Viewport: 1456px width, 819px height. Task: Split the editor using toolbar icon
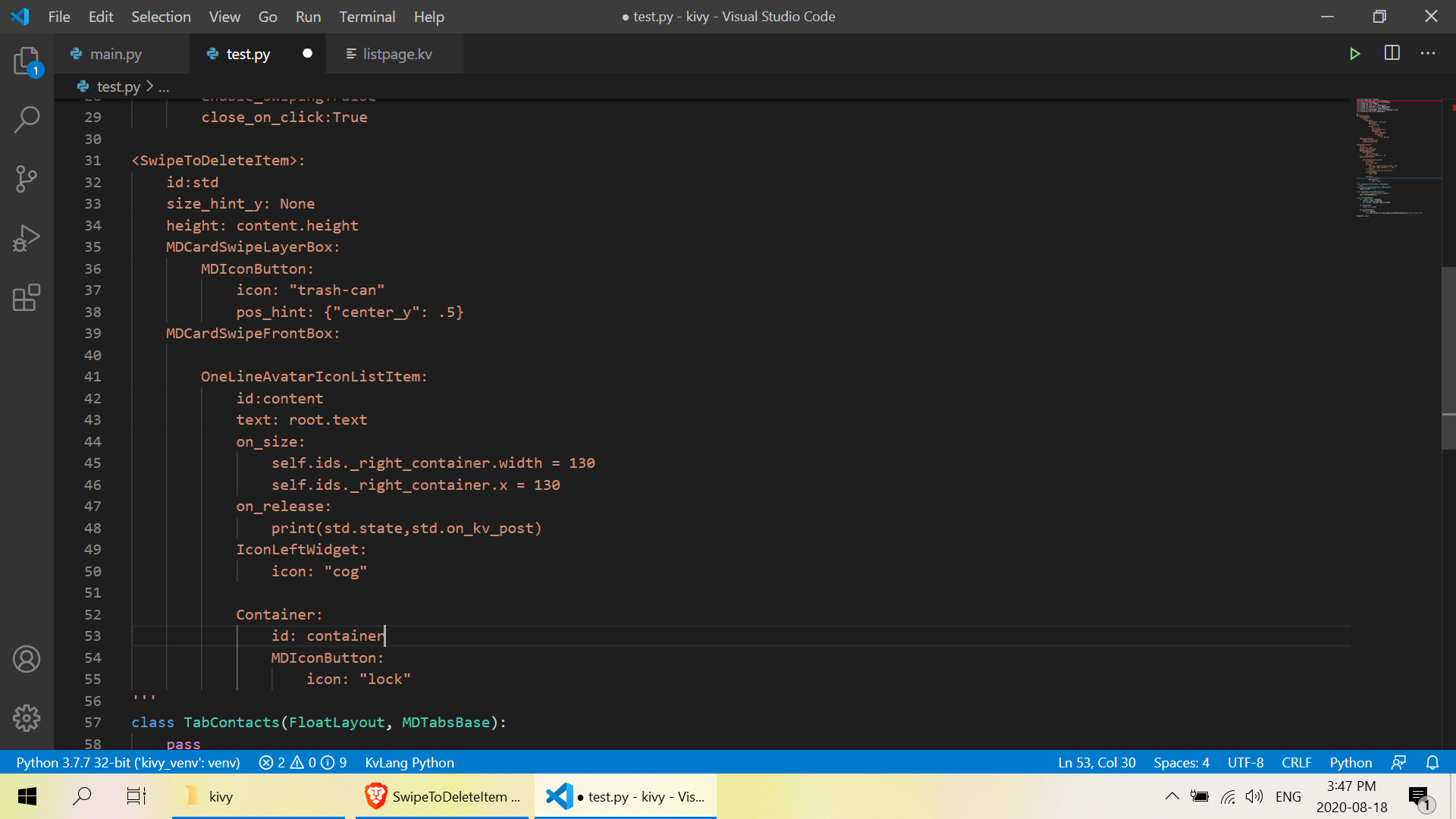[1393, 53]
